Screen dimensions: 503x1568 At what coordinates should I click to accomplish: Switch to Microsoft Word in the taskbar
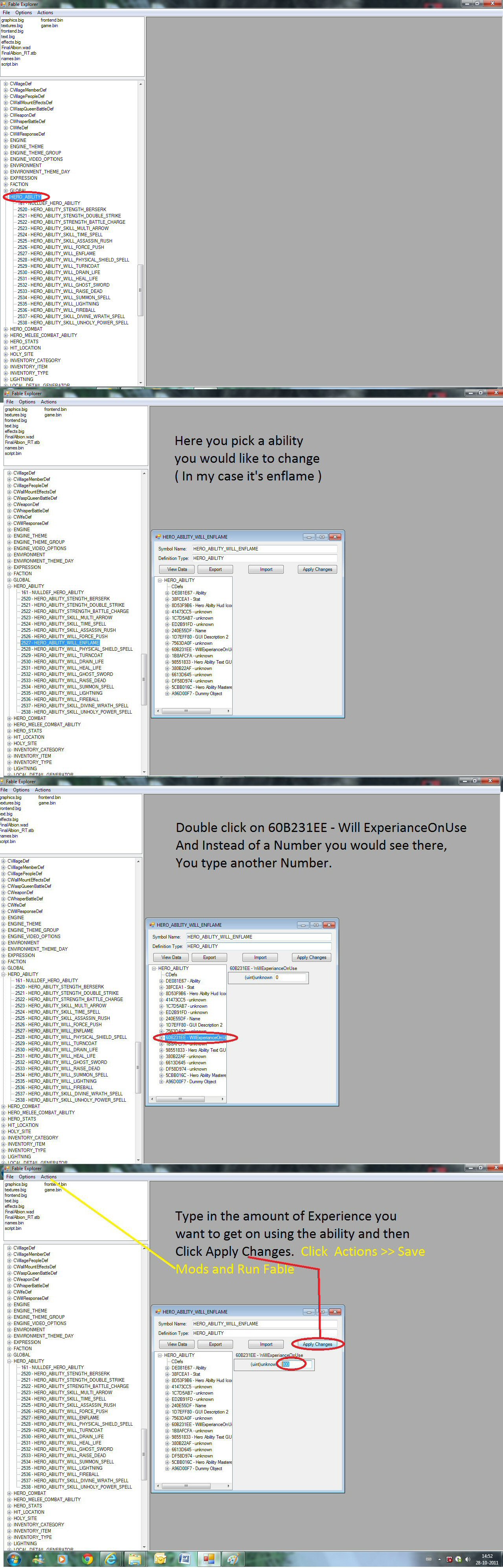click(184, 1559)
